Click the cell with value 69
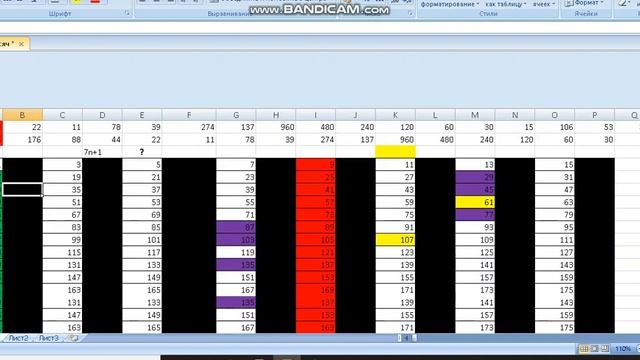 [142, 215]
